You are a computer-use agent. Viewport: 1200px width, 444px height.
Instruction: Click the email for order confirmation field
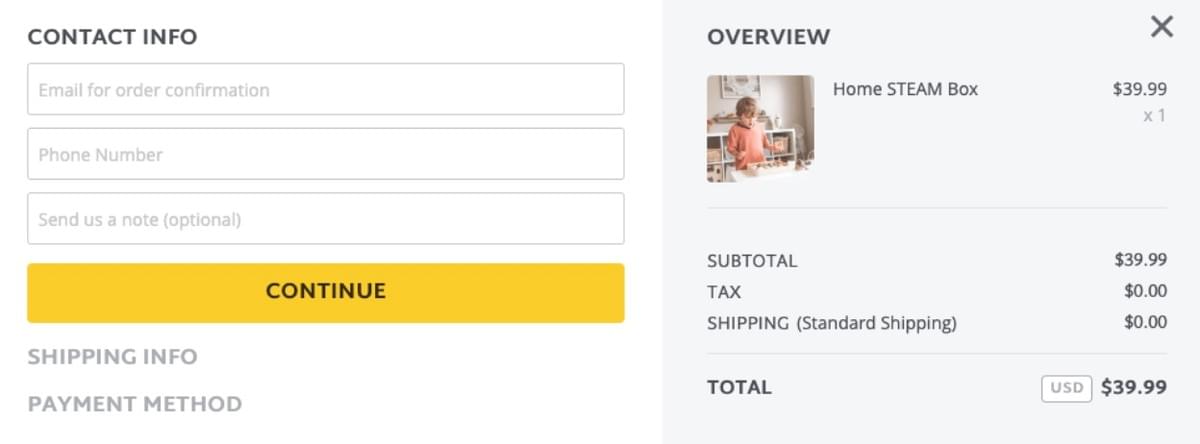[x=325, y=89]
